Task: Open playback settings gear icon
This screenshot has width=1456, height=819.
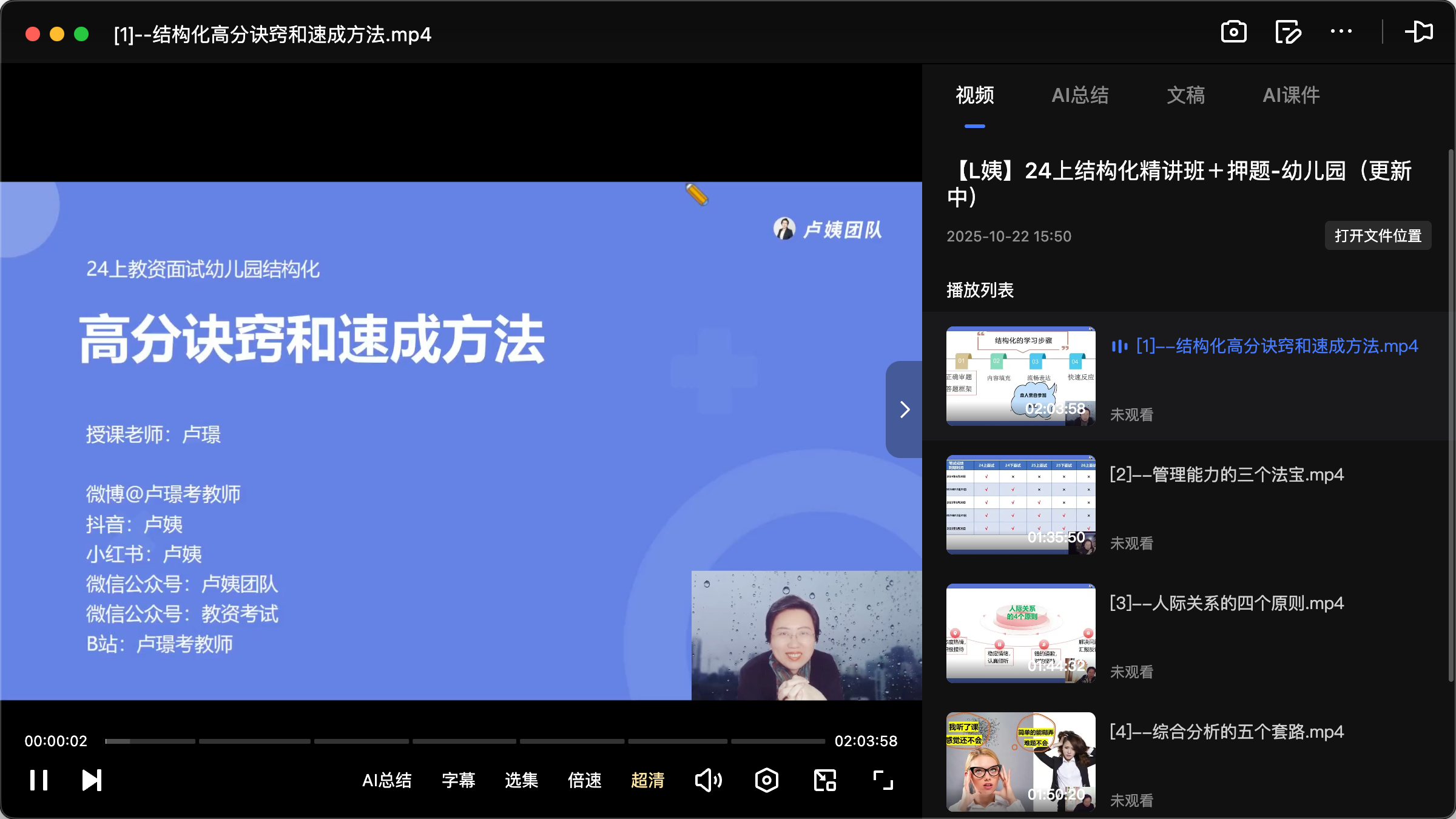Action: 766,780
